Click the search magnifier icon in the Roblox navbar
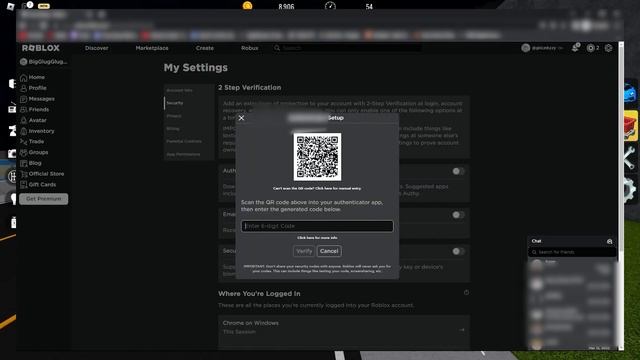 277,48
